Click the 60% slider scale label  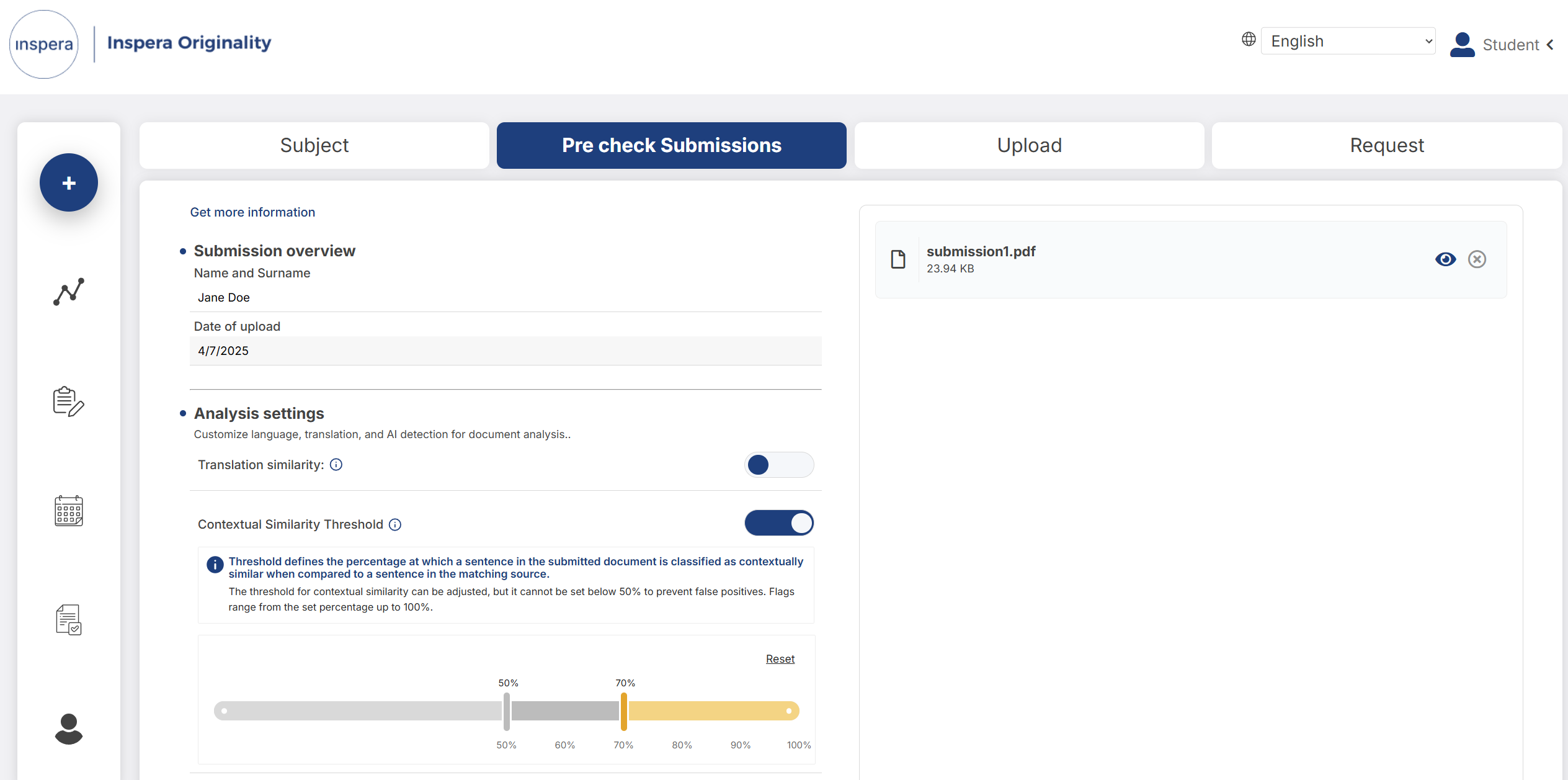pos(565,745)
